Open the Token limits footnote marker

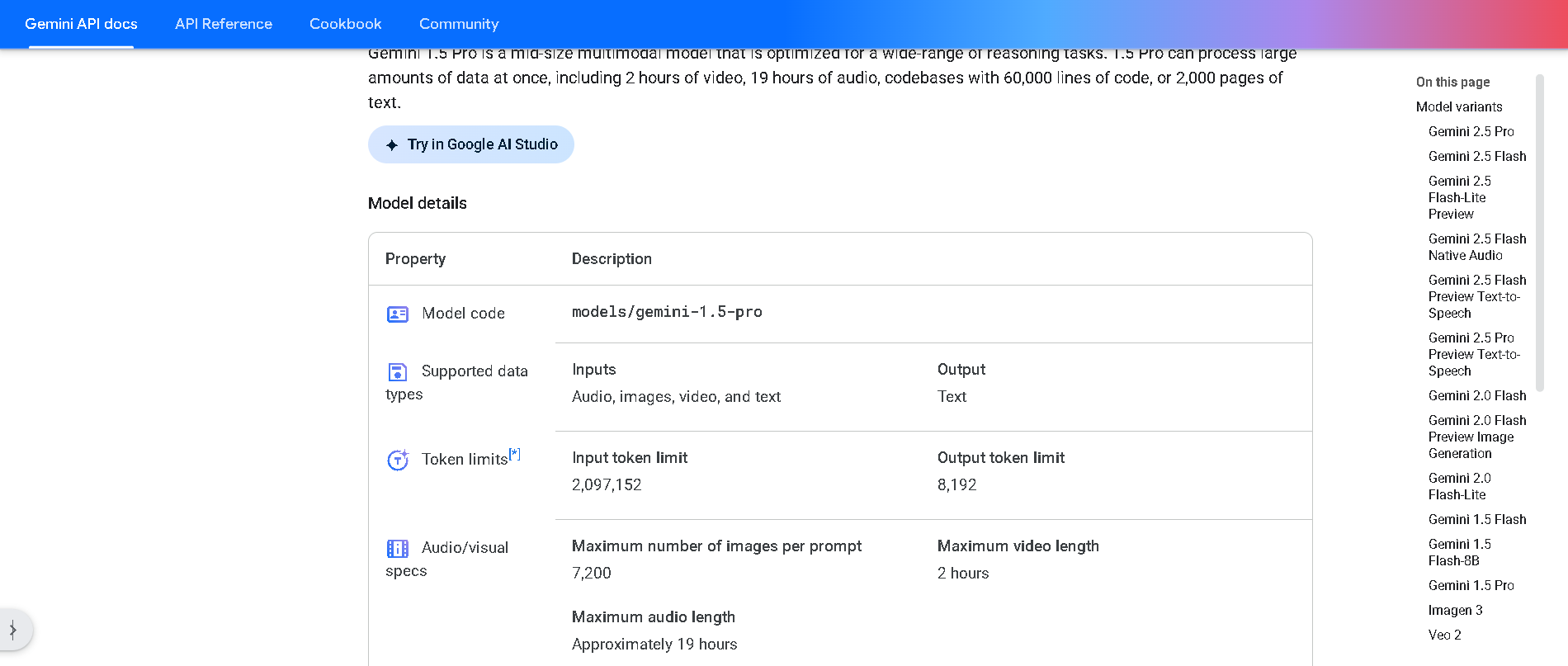click(x=515, y=454)
